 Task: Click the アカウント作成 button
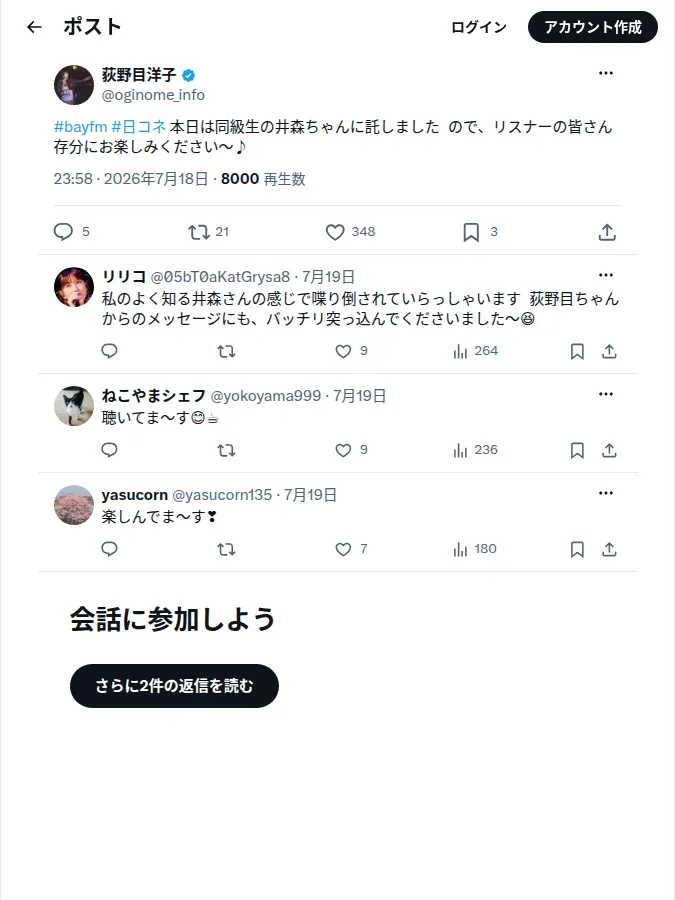(593, 27)
